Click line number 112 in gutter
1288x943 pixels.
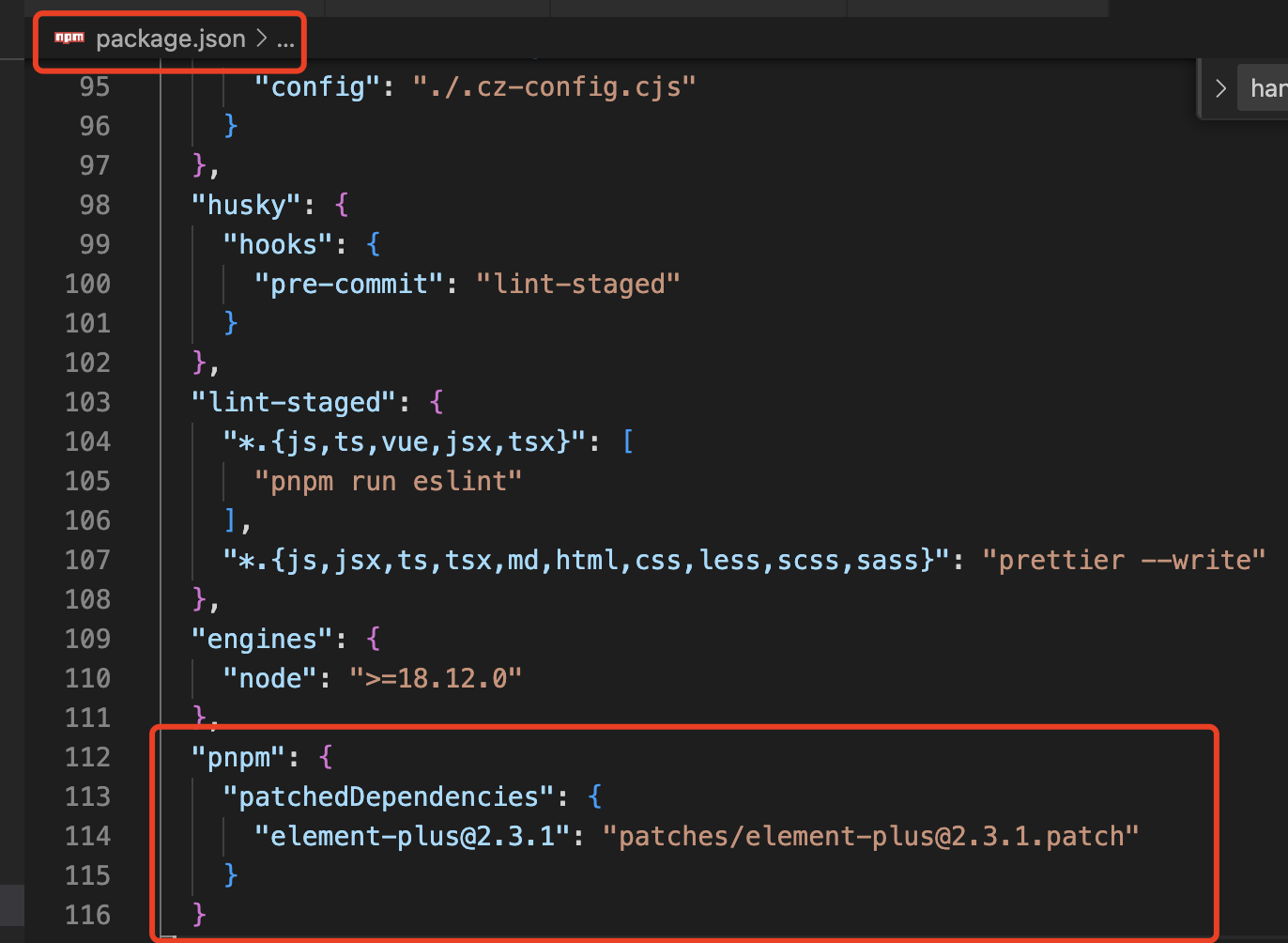coord(87,757)
